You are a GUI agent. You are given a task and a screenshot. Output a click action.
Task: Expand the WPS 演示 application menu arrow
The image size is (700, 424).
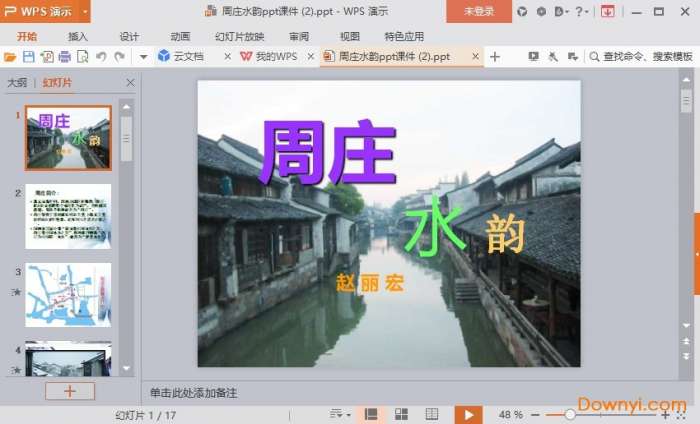(x=84, y=11)
